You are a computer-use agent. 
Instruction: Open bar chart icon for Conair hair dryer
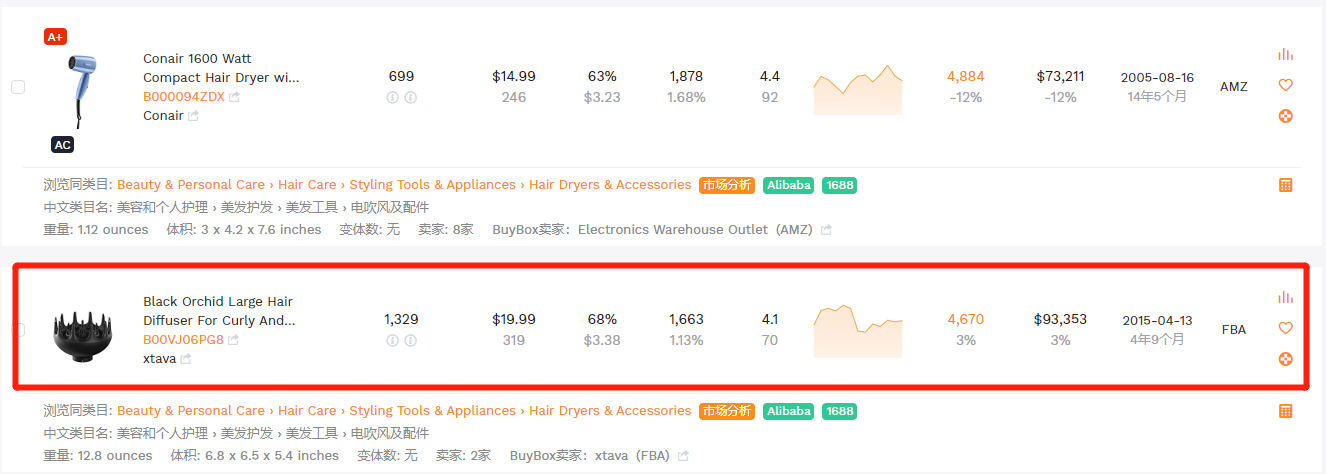pos(1285,54)
